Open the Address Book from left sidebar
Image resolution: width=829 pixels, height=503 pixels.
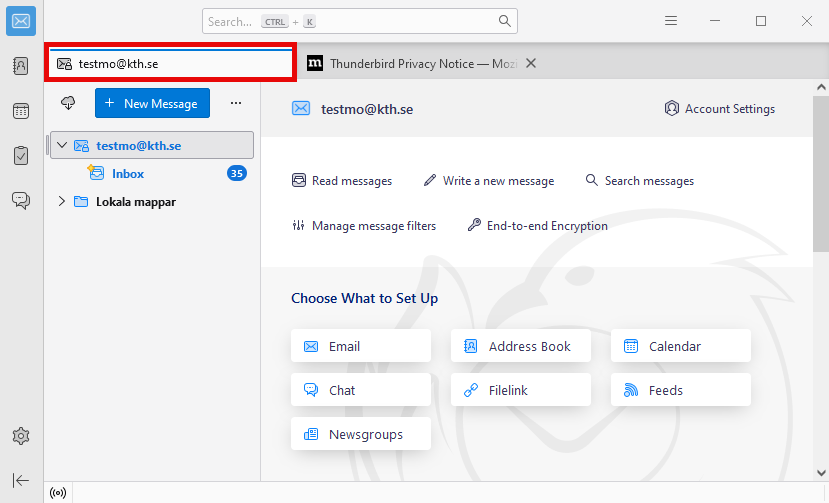click(21, 66)
